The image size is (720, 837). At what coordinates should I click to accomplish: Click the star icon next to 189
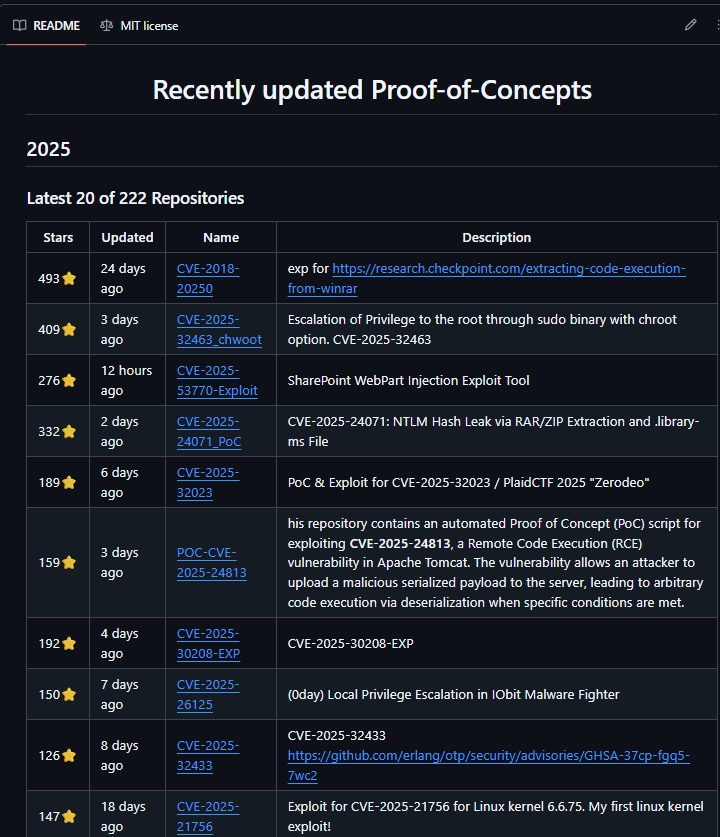pos(69,483)
